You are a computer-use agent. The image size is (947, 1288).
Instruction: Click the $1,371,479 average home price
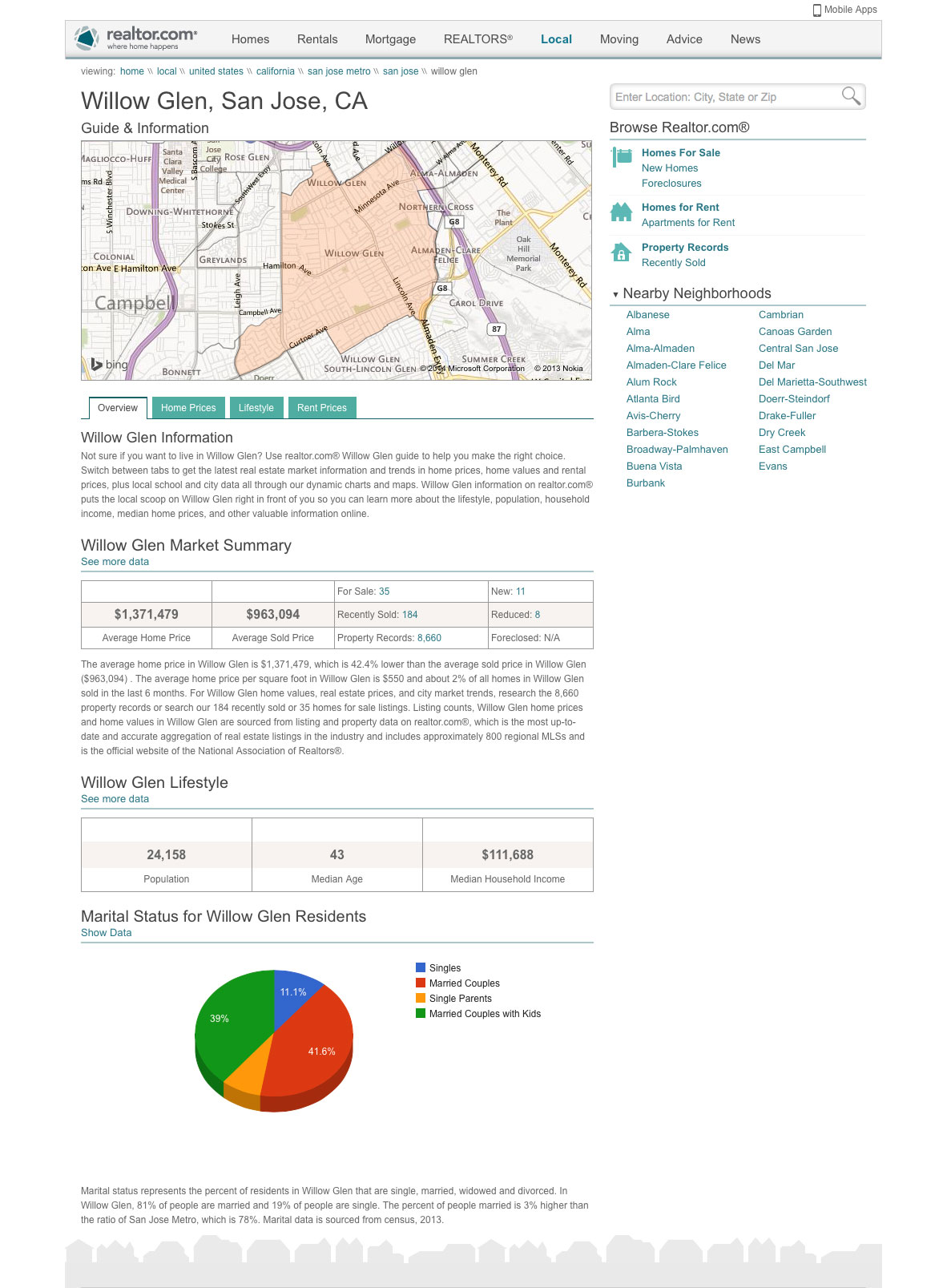click(147, 614)
